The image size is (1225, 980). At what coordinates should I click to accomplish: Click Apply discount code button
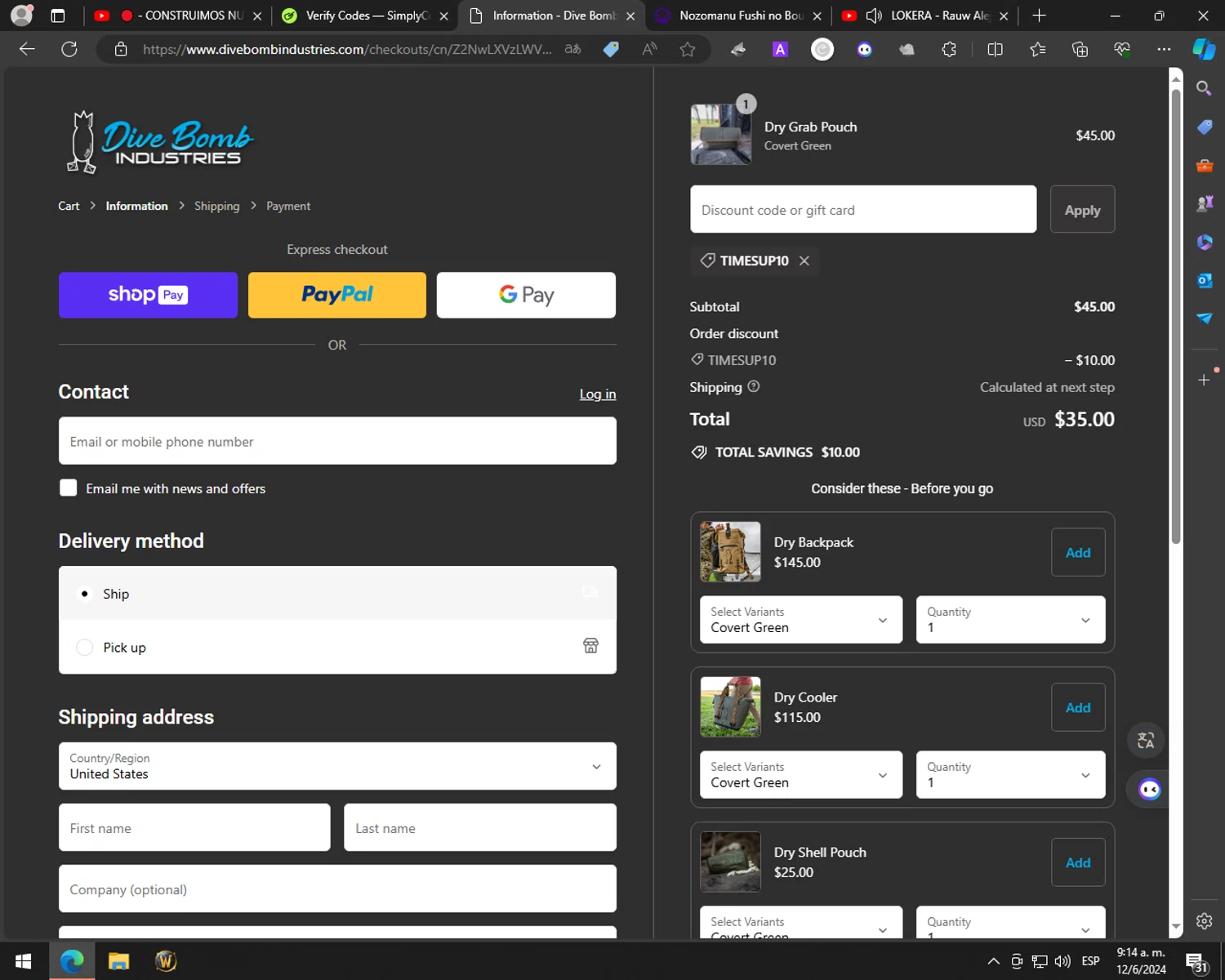1082,210
